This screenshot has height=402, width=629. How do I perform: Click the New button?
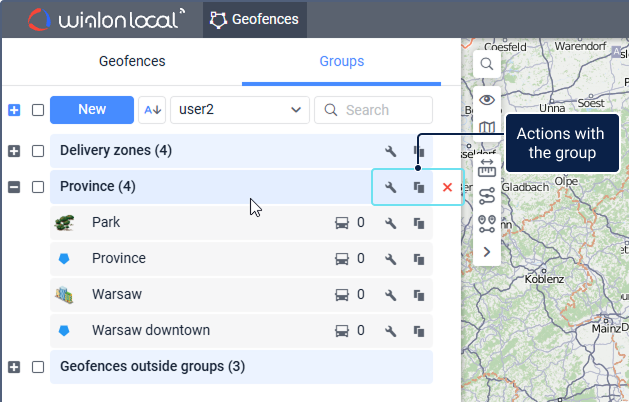click(x=92, y=110)
